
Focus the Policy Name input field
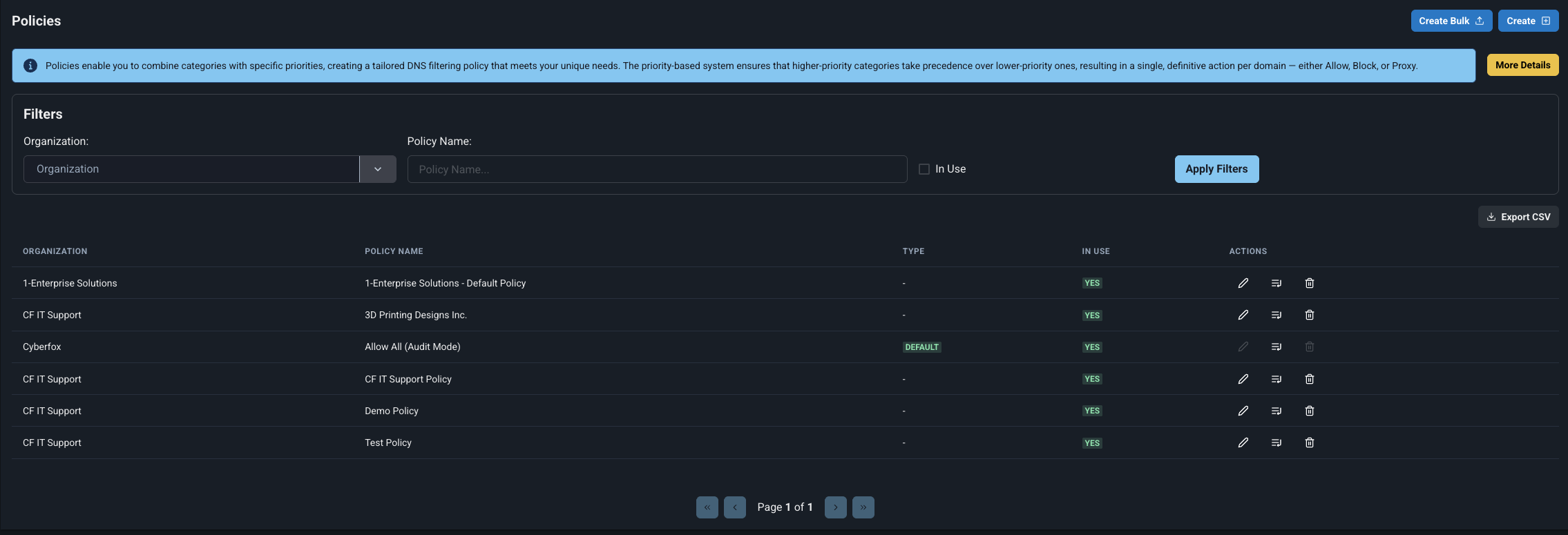pyautogui.click(x=657, y=169)
